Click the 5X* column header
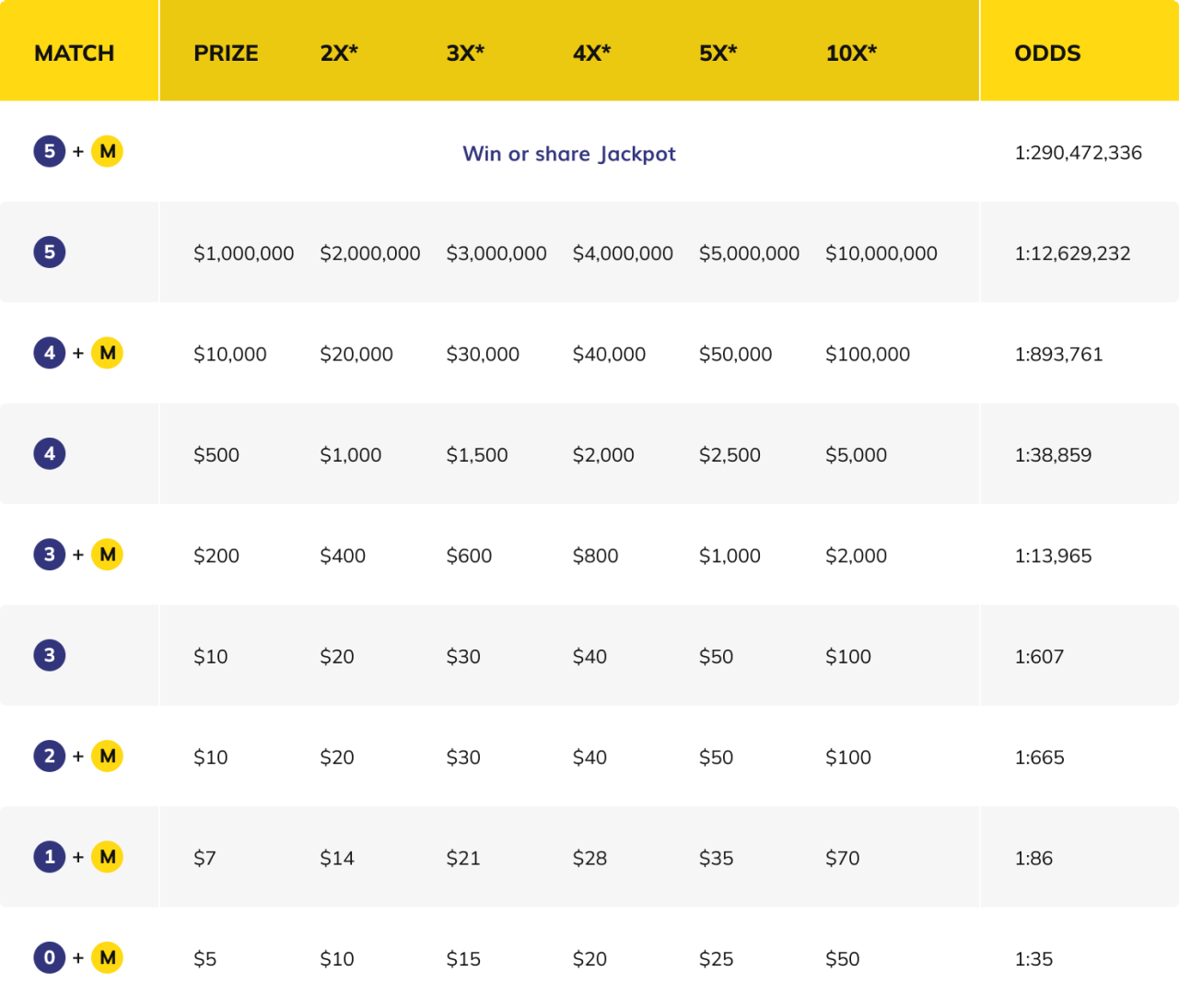Image resolution: width=1179 pixels, height=1008 pixels. click(718, 53)
